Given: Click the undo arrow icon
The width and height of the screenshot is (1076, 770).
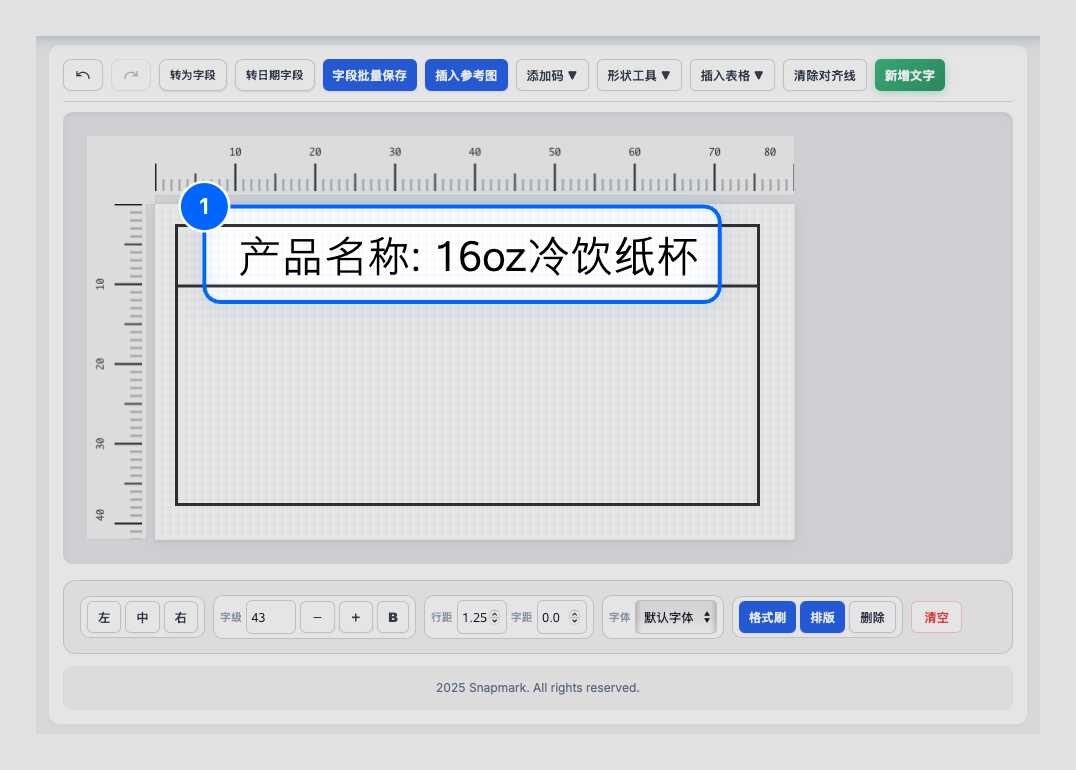Looking at the screenshot, I should 83,75.
